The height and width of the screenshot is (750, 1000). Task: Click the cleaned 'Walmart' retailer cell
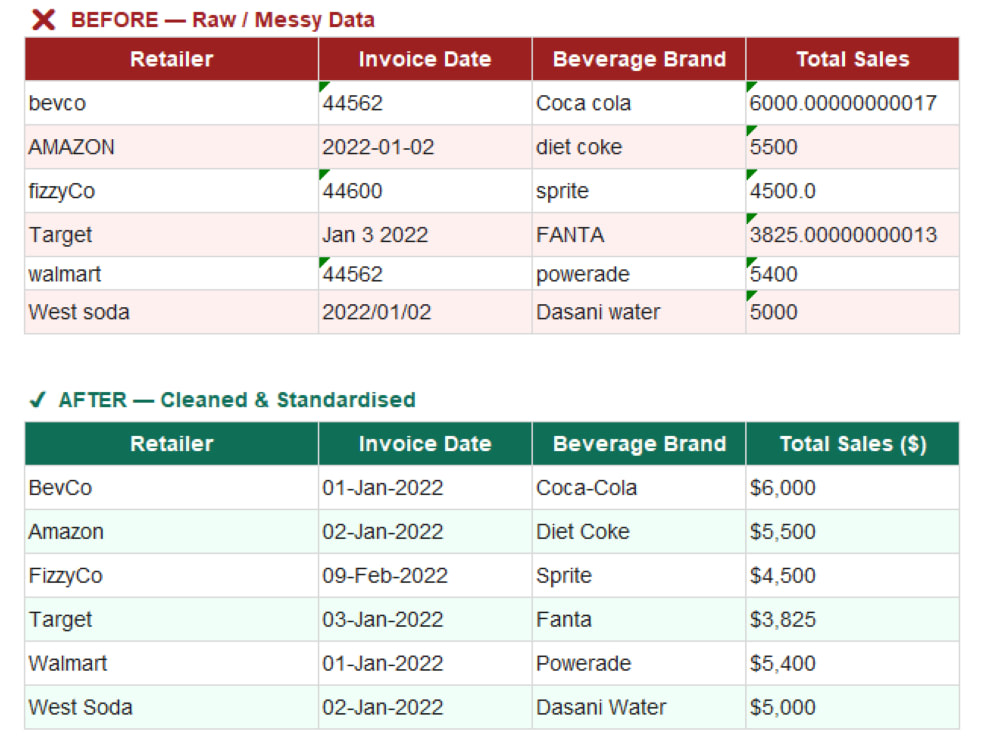(172, 664)
